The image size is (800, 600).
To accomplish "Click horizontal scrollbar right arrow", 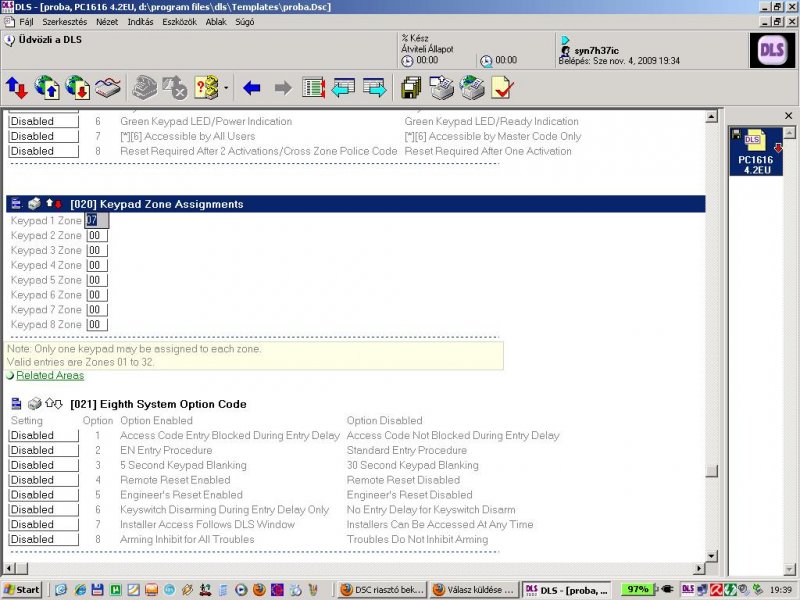I will pos(699,568).
